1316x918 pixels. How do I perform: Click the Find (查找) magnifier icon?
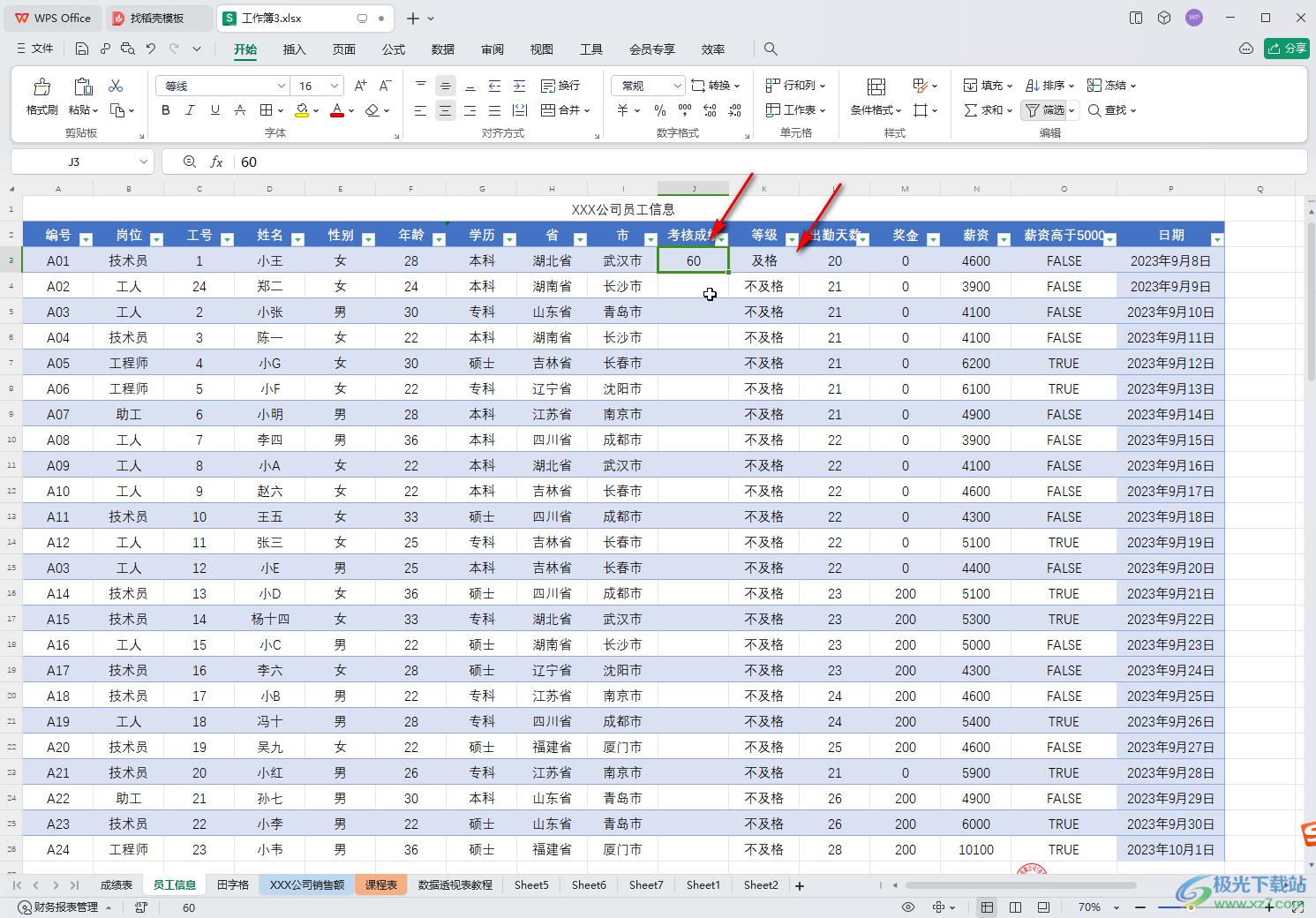(1094, 110)
